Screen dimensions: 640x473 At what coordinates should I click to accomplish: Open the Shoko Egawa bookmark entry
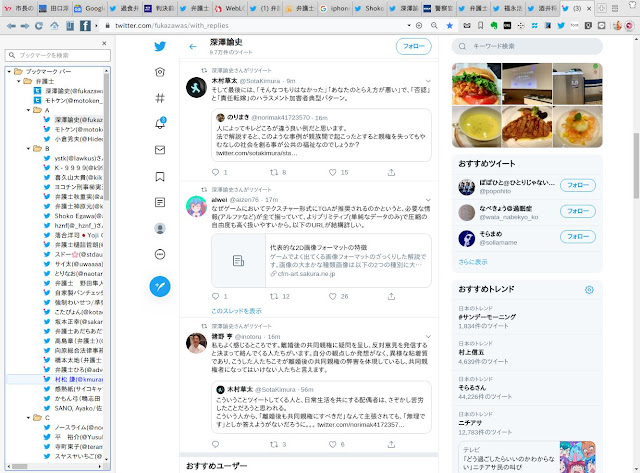tap(74, 216)
